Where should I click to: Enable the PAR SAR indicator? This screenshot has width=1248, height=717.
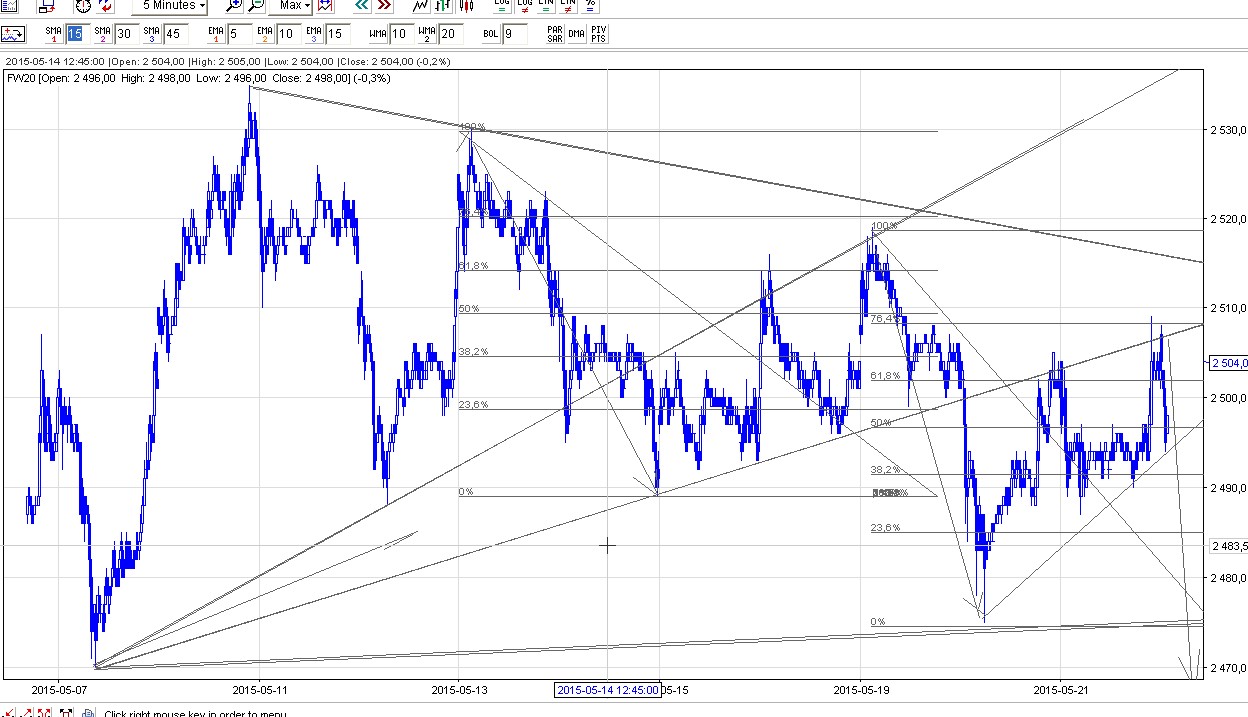(555, 34)
